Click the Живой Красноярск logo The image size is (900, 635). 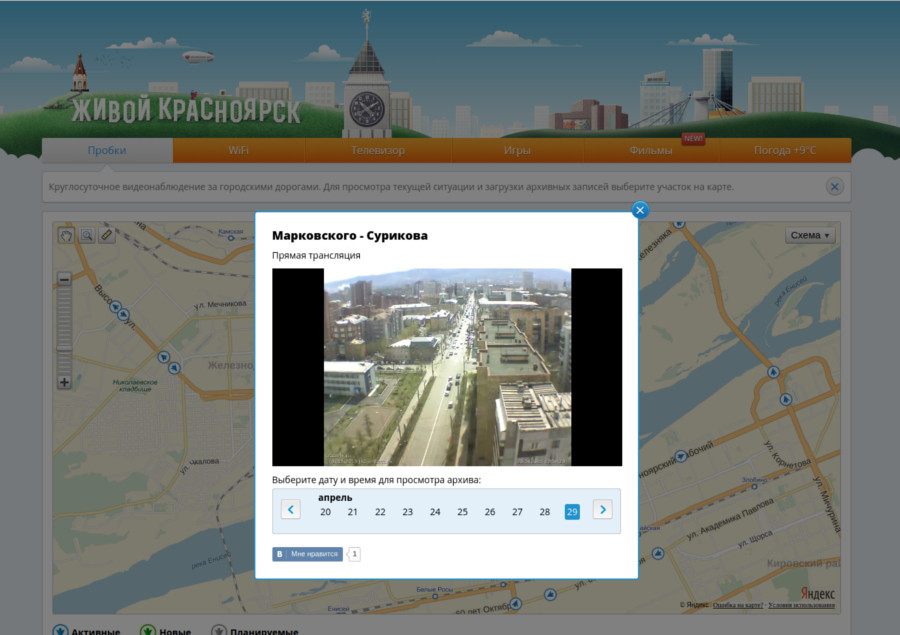(x=186, y=109)
